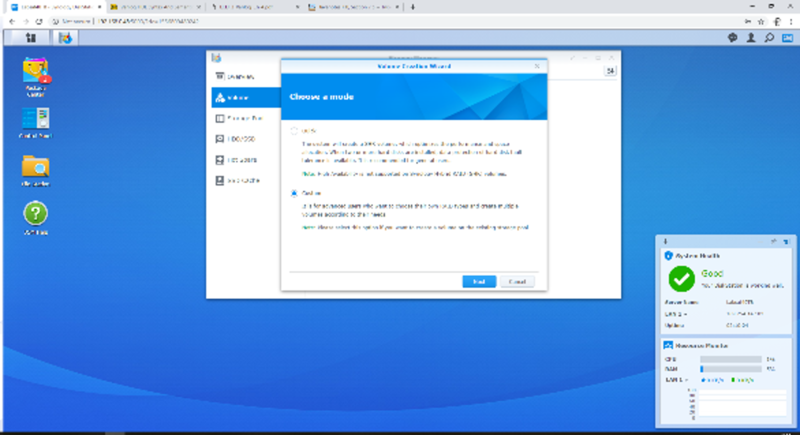Switch to the second browser tab
This screenshot has height=435, width=800.
click(x=156, y=7)
